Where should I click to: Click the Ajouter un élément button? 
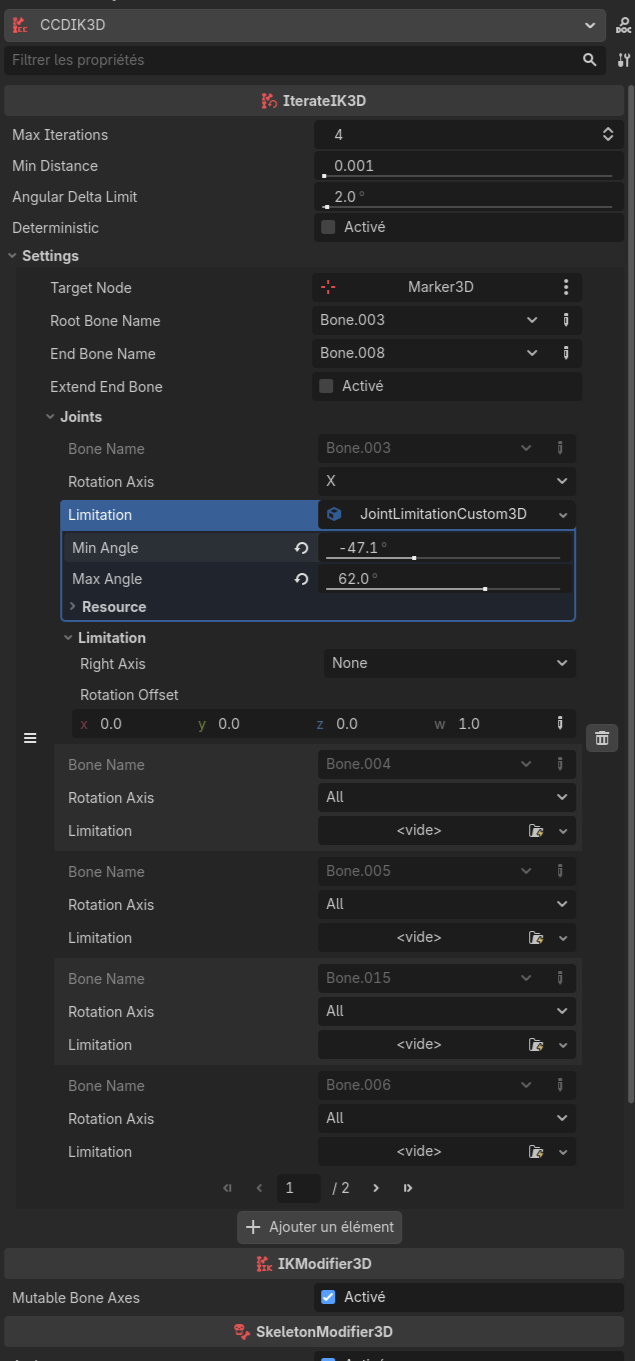tap(320, 1227)
